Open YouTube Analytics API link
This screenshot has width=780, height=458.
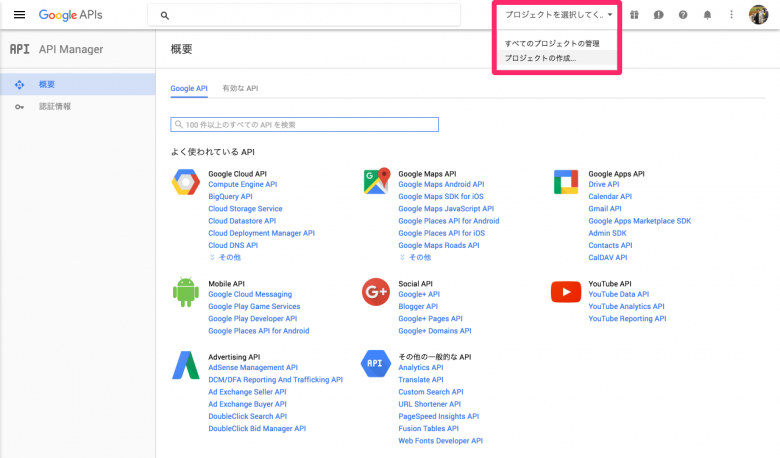click(626, 306)
